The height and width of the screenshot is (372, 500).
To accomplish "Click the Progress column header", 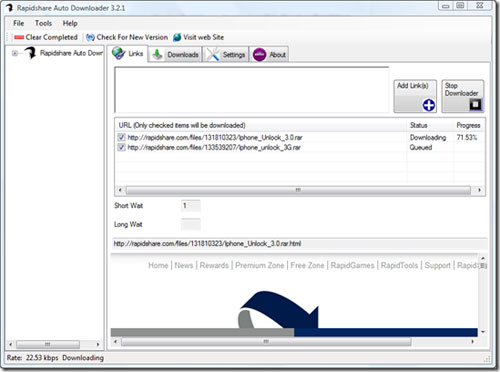I will click(468, 125).
